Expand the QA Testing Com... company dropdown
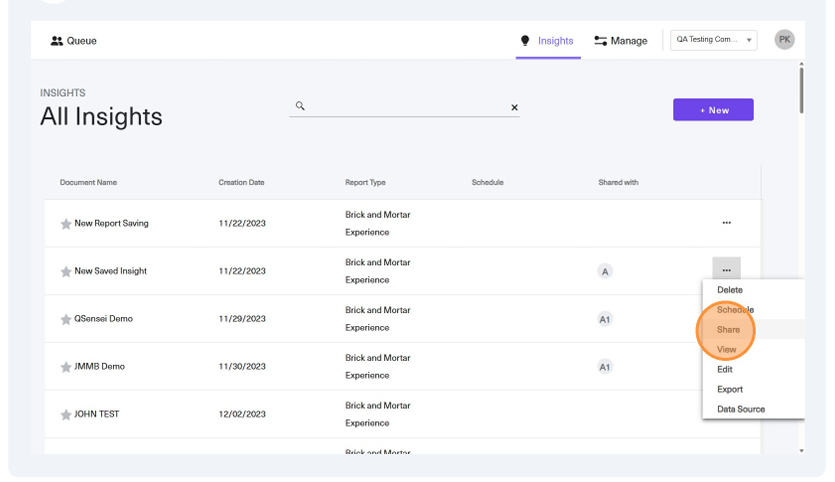835x482 pixels. click(714, 40)
